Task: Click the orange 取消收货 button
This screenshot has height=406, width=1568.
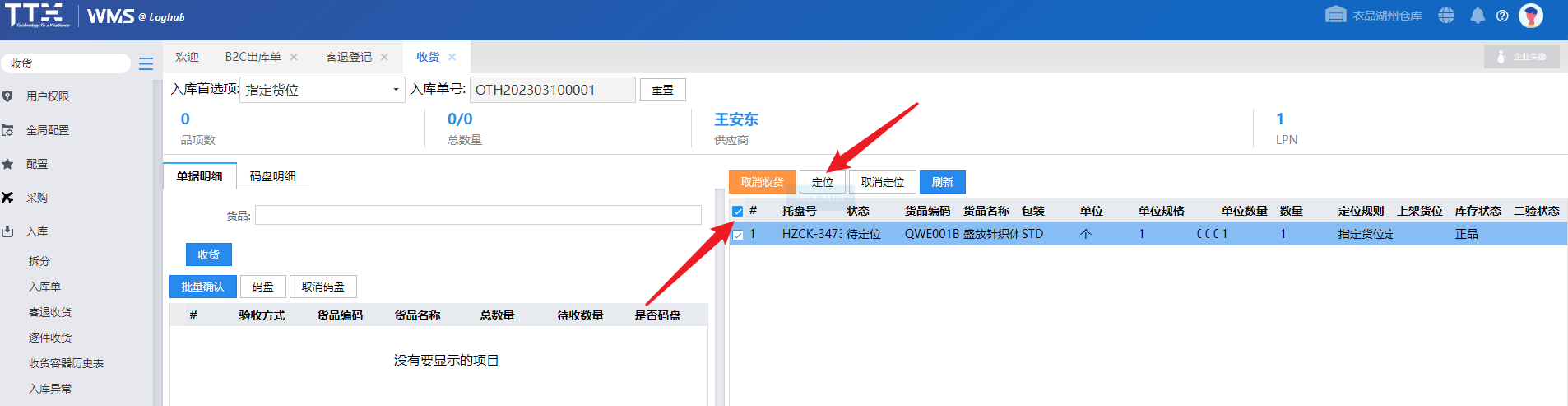Action: coord(762,182)
